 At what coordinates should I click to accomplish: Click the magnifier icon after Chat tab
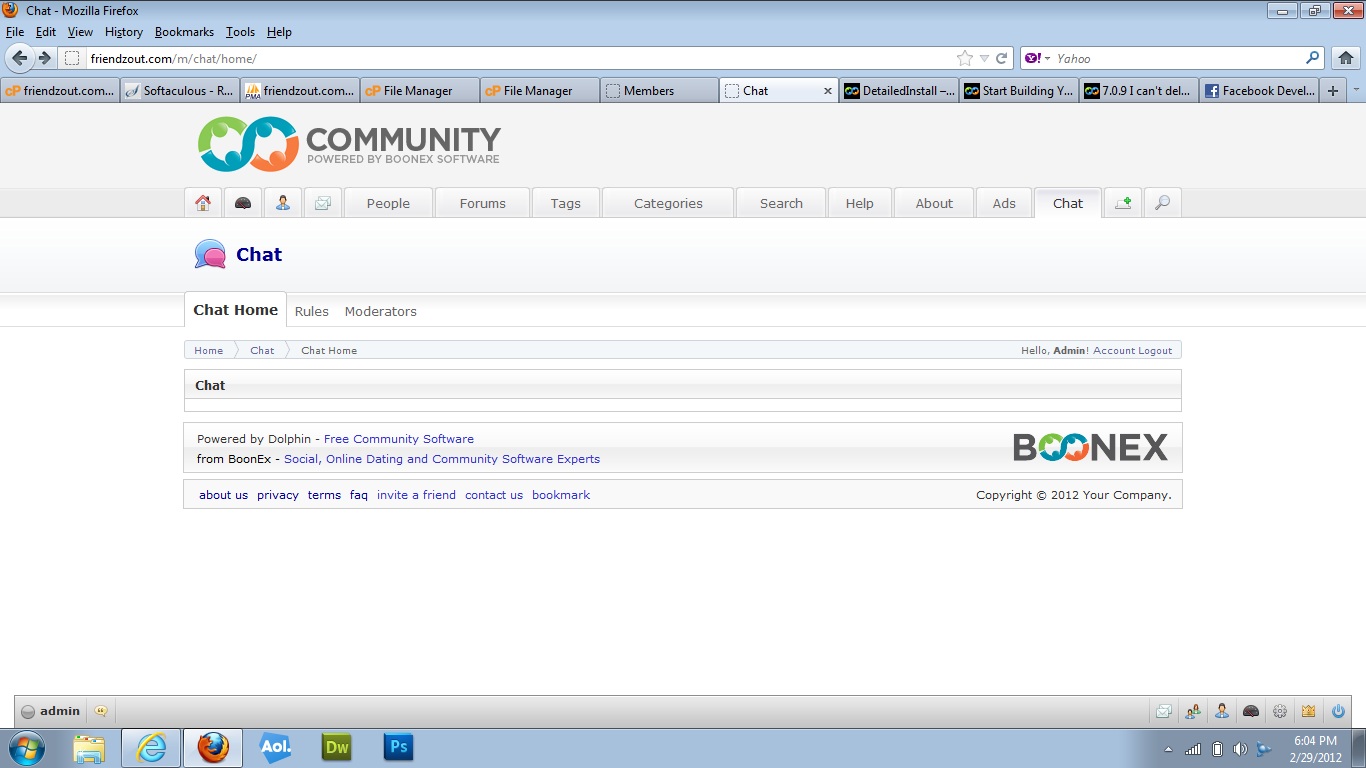click(x=1162, y=203)
